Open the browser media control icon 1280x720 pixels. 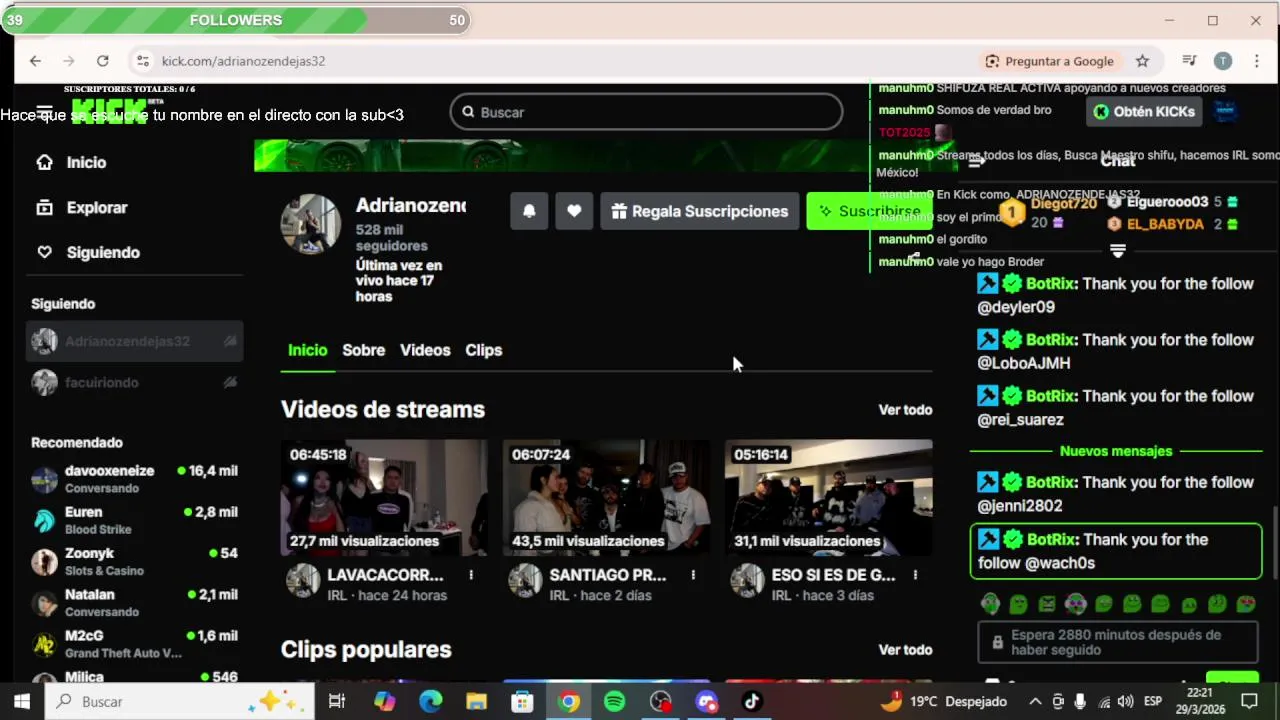click(x=1189, y=61)
